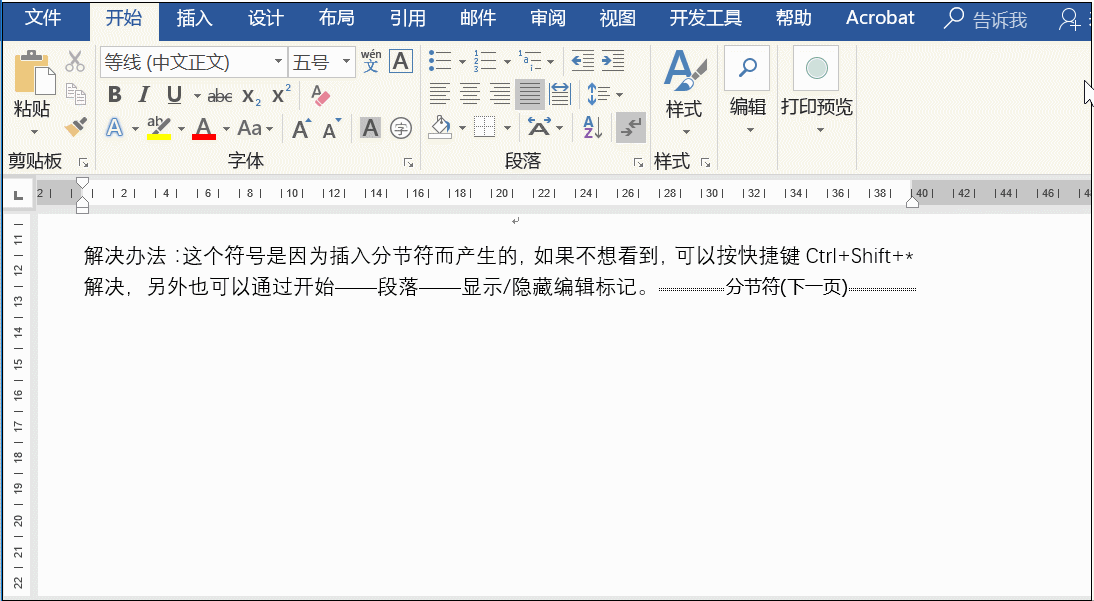Open clipboard 剪贴板 dialog launcher
This screenshot has width=1094, height=601.
(x=84, y=163)
